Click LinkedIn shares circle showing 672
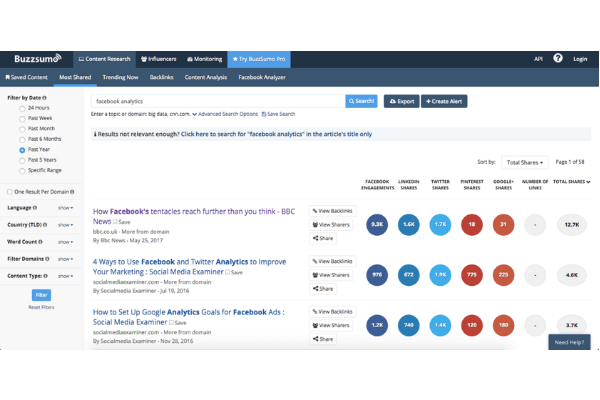This screenshot has height=400, width=600. click(x=409, y=275)
